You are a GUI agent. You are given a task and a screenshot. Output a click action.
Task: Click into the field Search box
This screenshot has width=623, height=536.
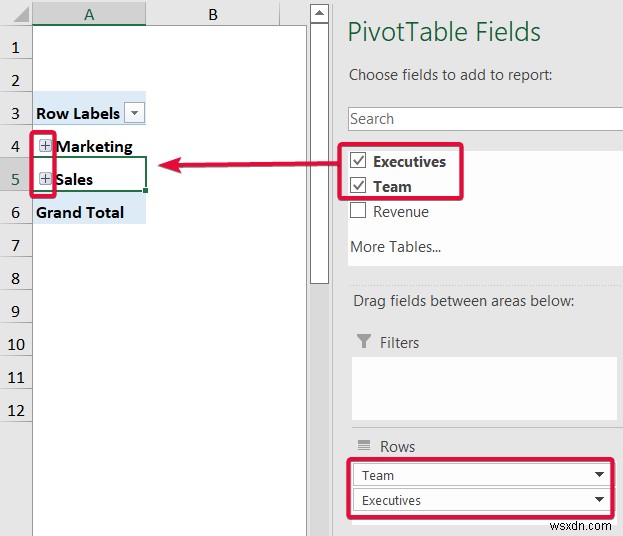click(x=485, y=119)
